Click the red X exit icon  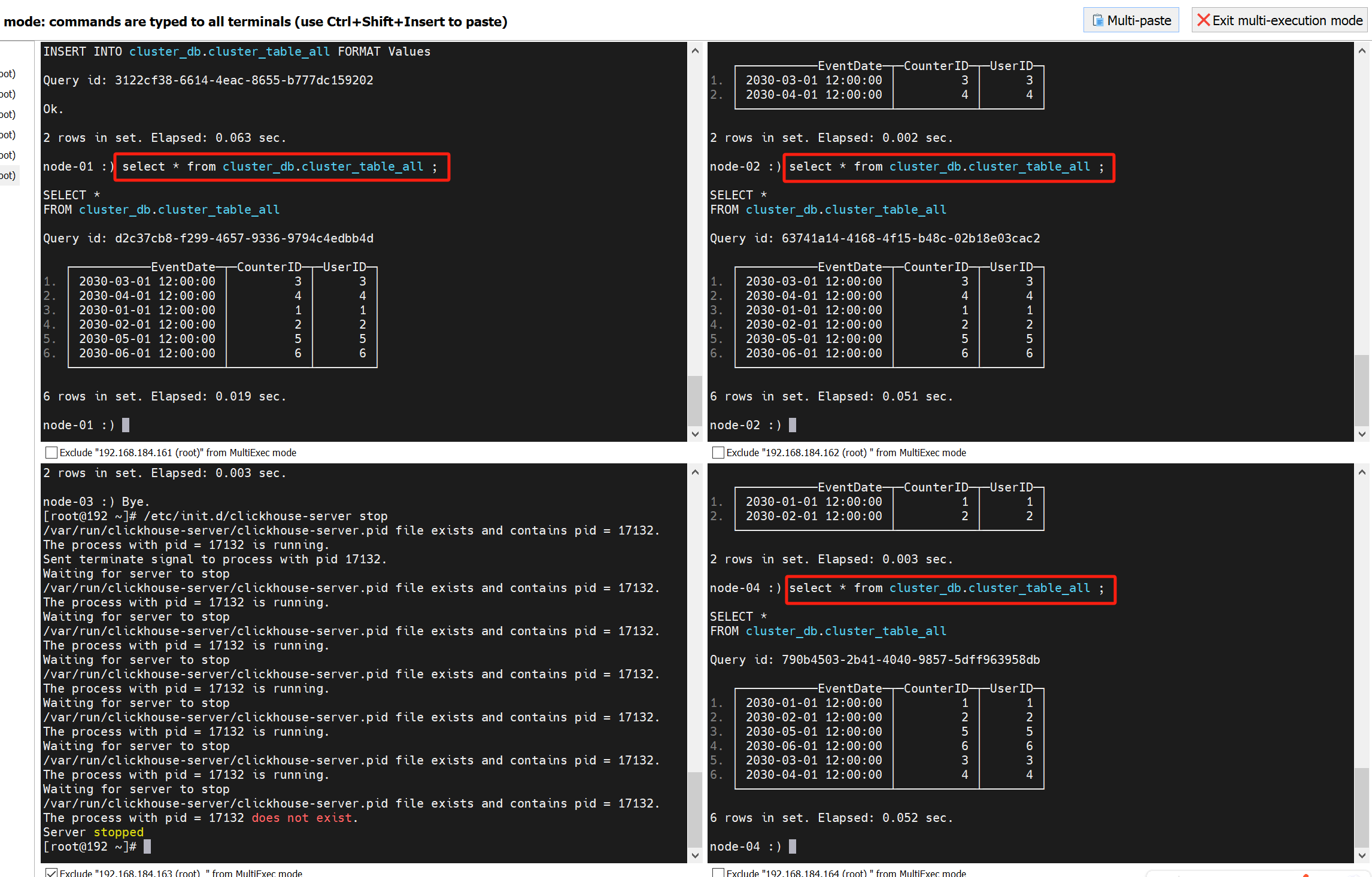click(1203, 20)
